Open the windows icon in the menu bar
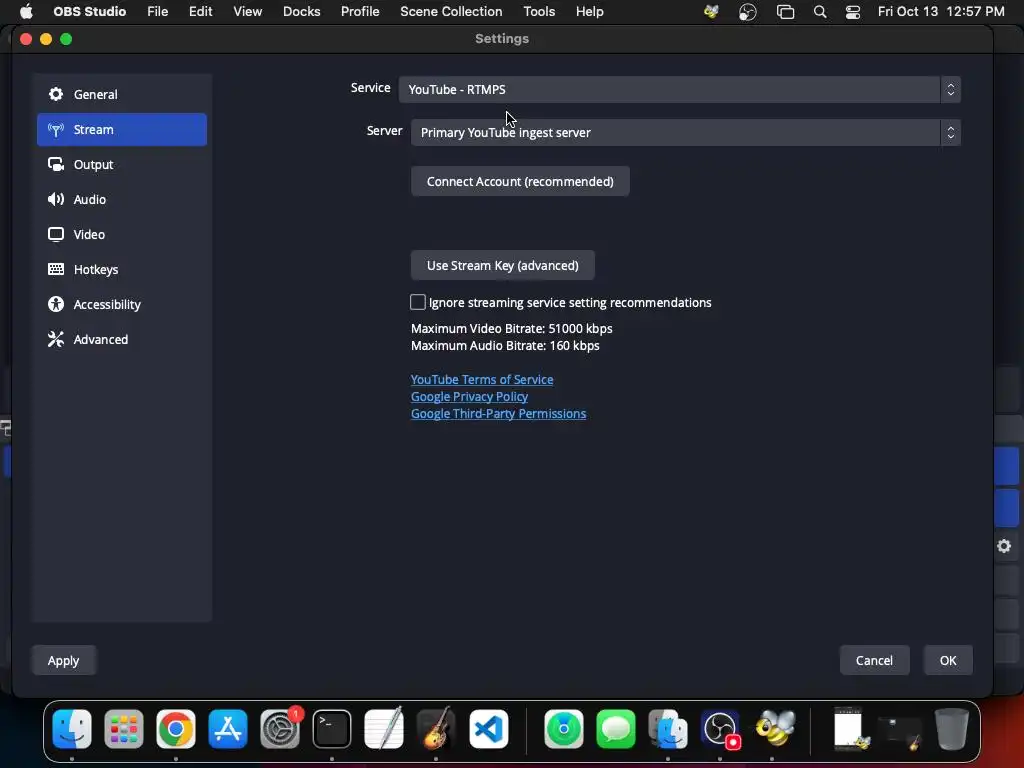Viewport: 1024px width, 768px height. tap(785, 12)
